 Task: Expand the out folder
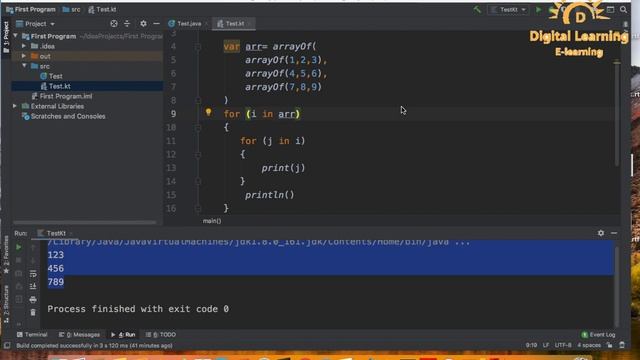point(24,56)
